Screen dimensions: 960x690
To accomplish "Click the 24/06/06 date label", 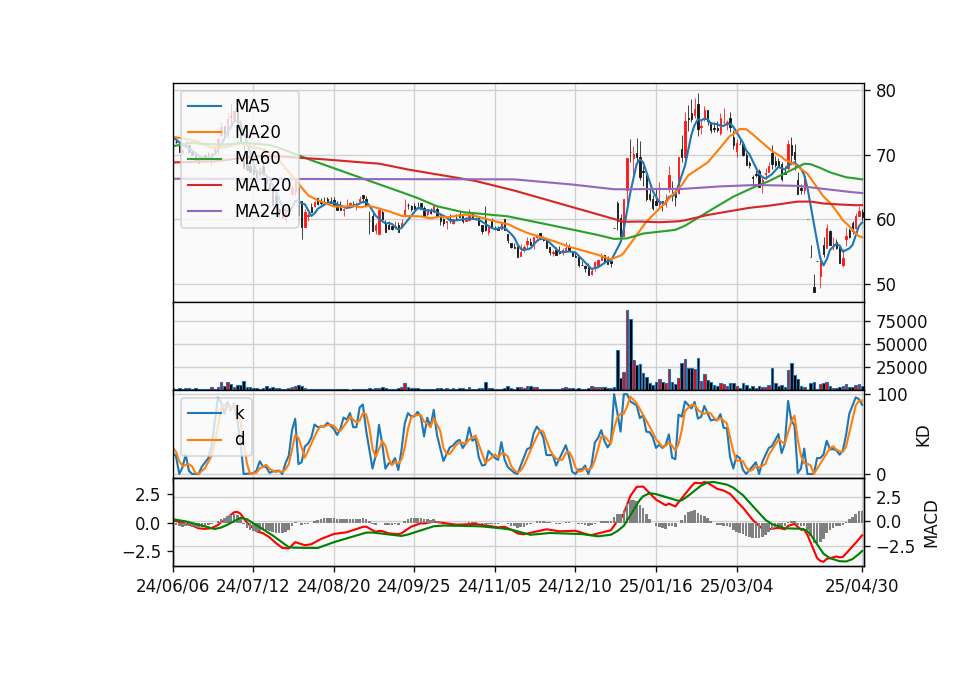I will click(x=173, y=586).
